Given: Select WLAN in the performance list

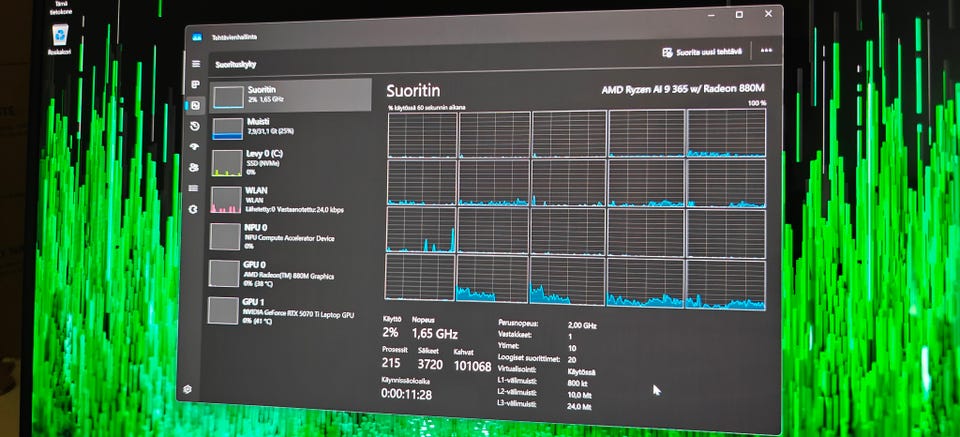Looking at the screenshot, I should (290, 200).
